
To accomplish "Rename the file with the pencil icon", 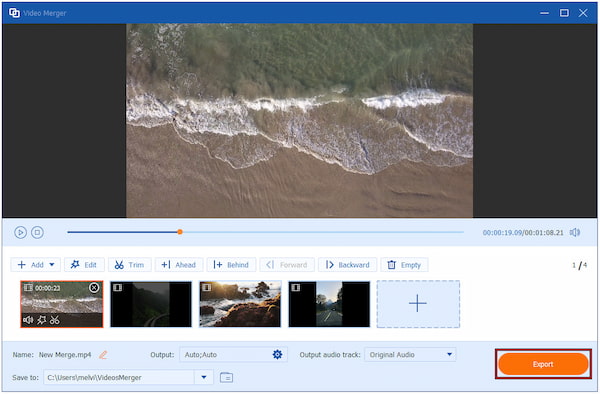I will click(x=103, y=355).
